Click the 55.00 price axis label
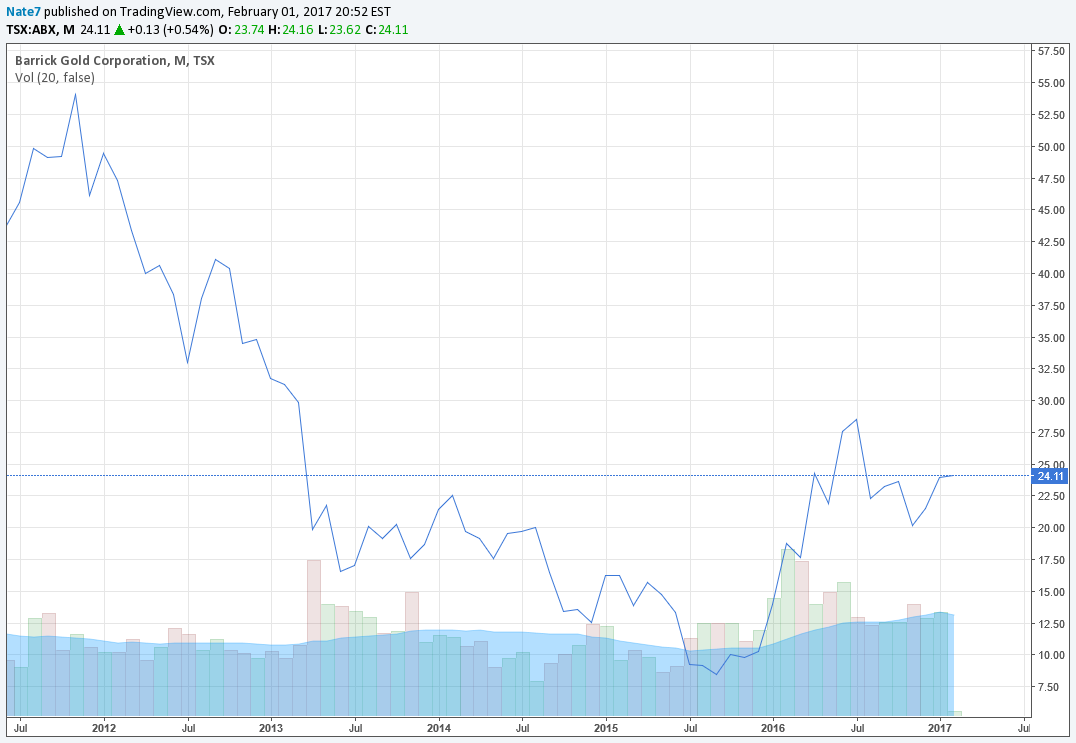 [x=1051, y=83]
